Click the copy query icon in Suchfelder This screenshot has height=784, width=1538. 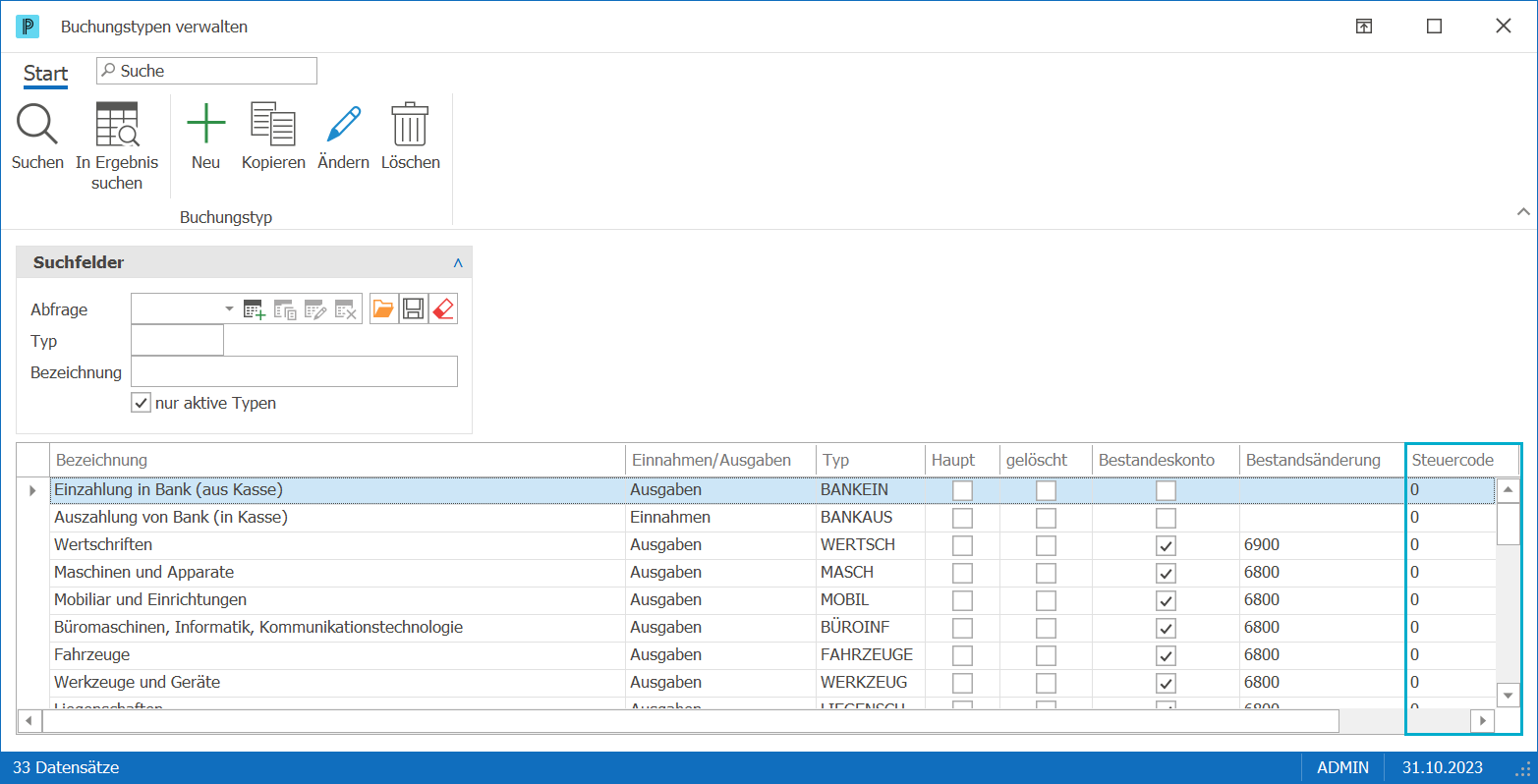[x=285, y=309]
